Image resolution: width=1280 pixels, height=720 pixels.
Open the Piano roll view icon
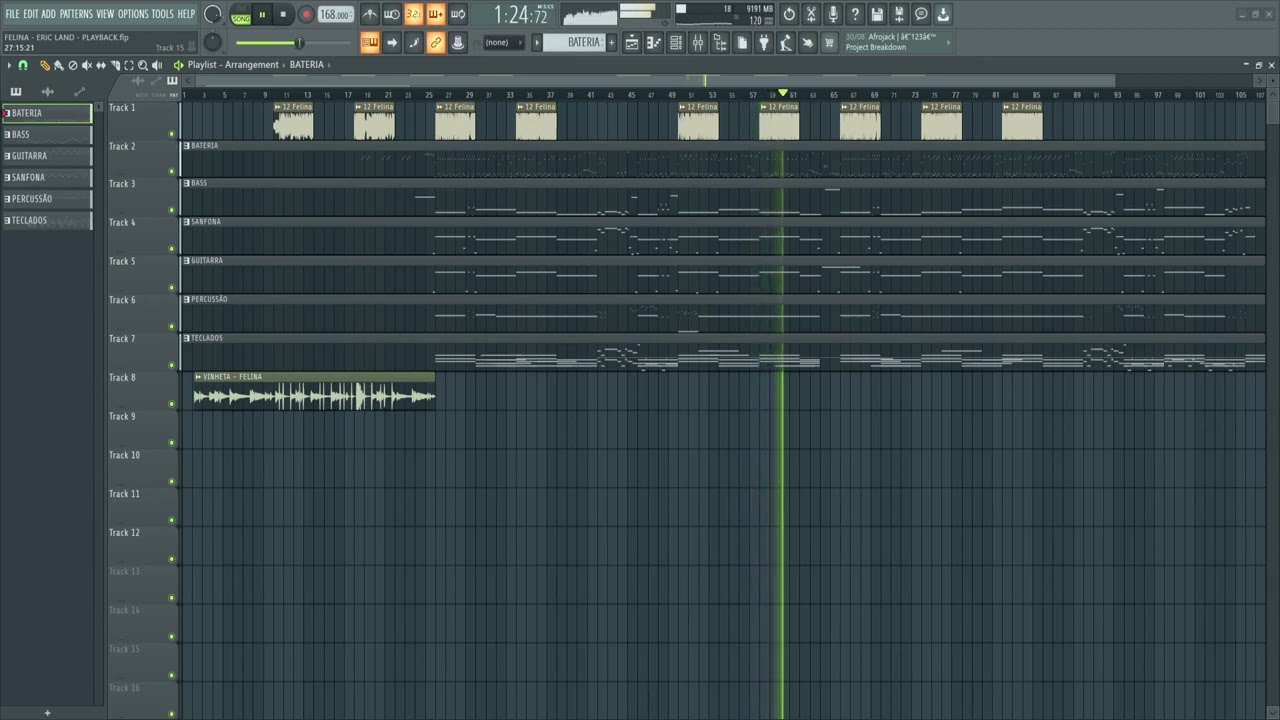[x=653, y=42]
